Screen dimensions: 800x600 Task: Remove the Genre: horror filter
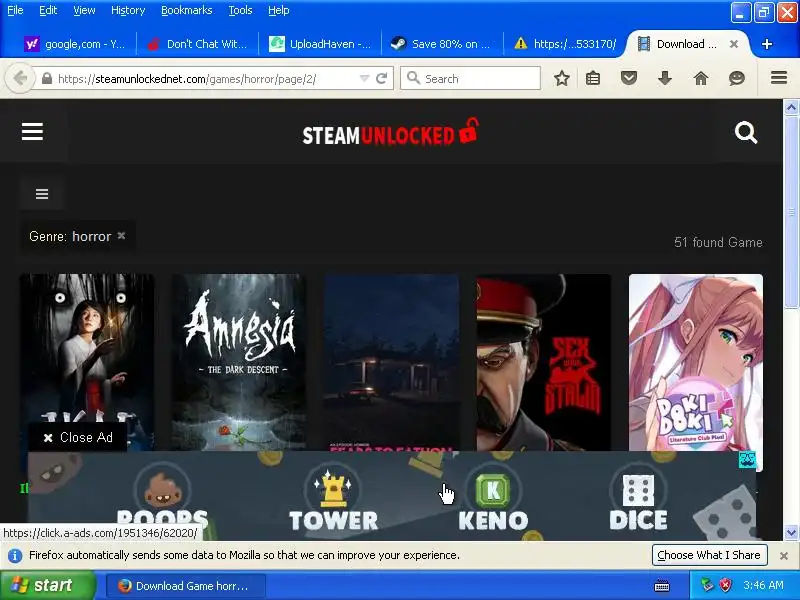point(121,236)
